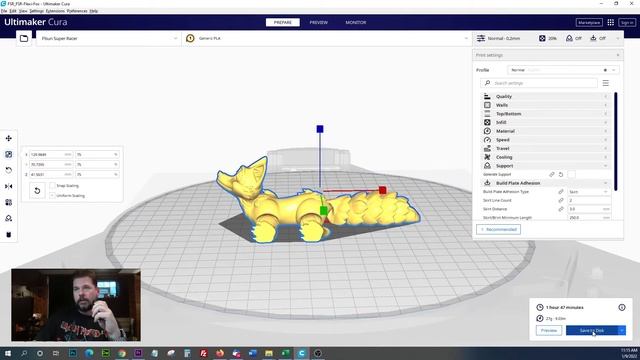The image size is (640, 360).
Task: Collapse Build Plate Adhesion section
Action: tap(546, 183)
